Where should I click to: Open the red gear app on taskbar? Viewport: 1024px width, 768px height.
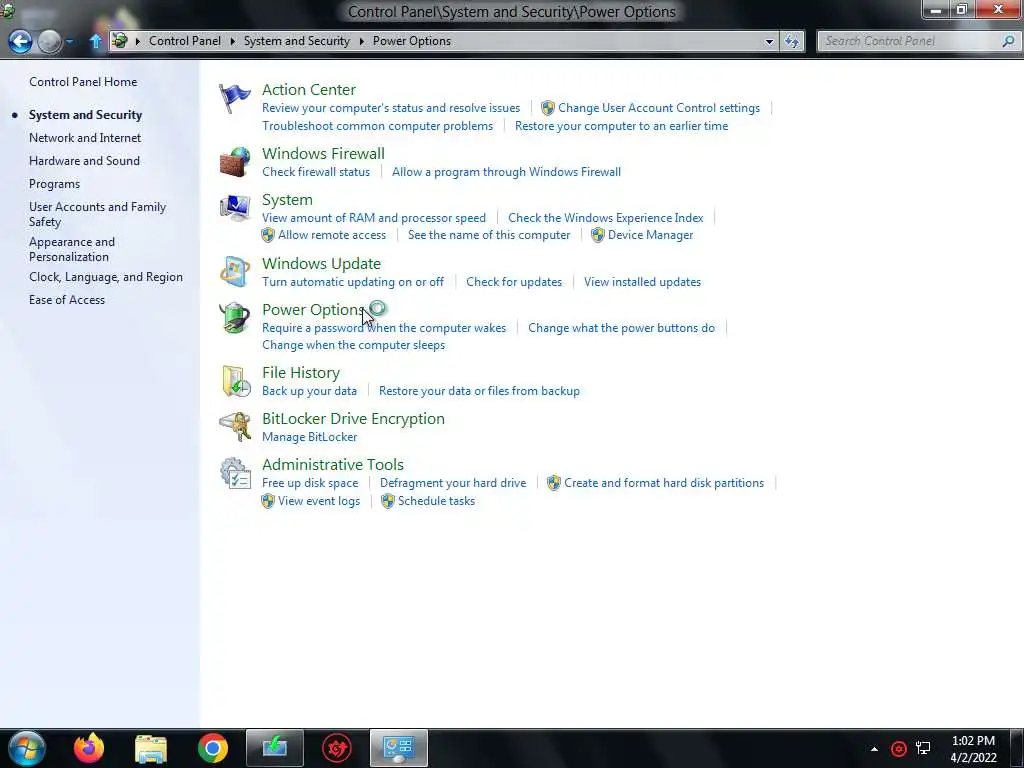point(337,748)
